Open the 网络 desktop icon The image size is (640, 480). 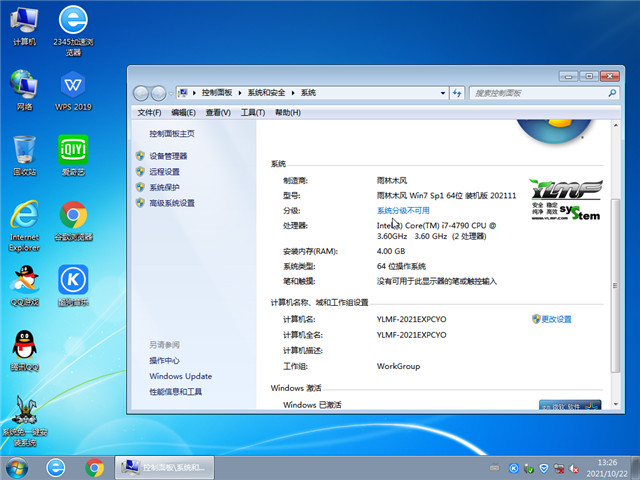click(24, 91)
